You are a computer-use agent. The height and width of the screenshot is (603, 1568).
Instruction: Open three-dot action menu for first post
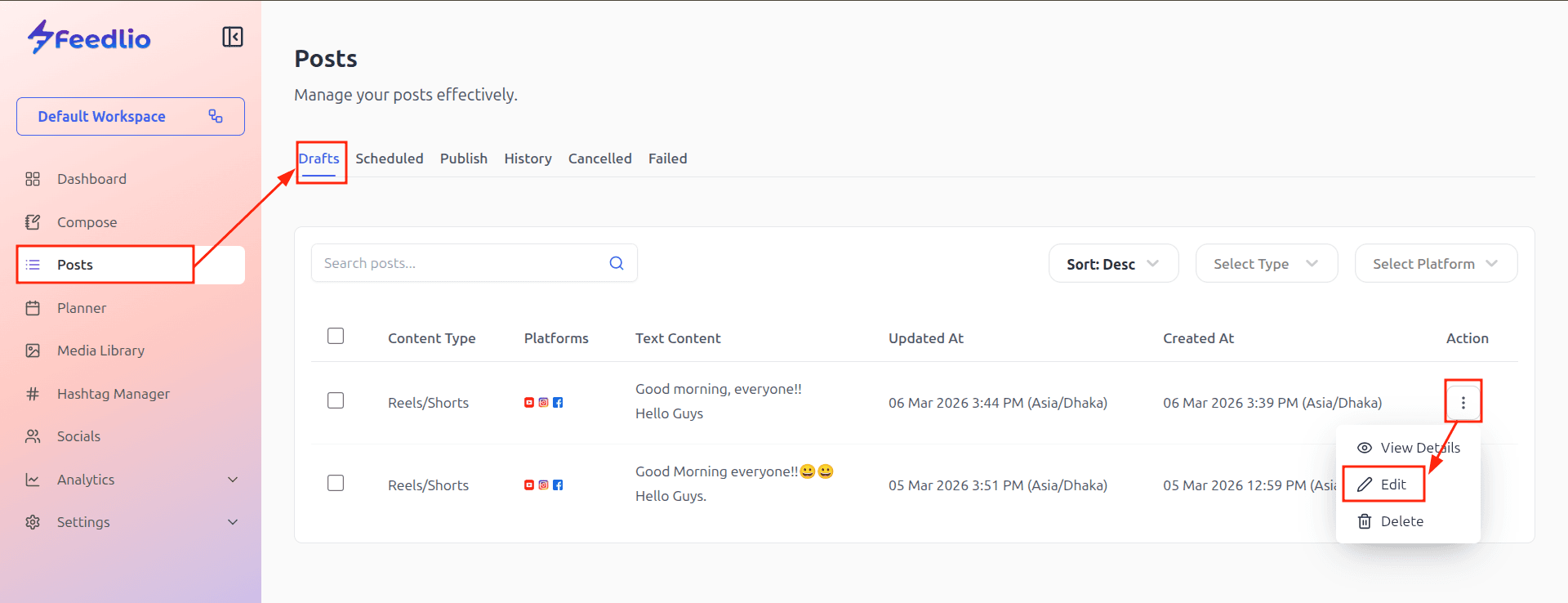tap(1463, 402)
